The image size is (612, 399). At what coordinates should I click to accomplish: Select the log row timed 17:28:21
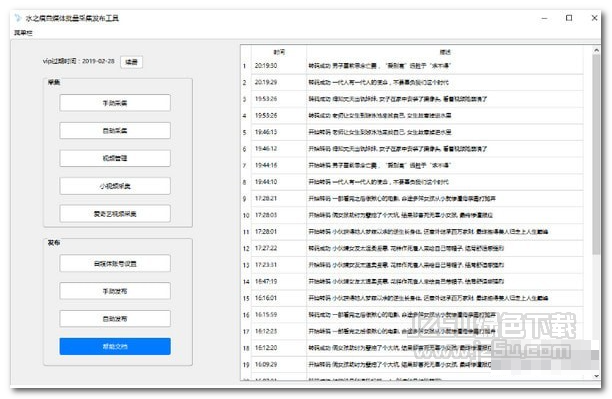tap(412, 199)
